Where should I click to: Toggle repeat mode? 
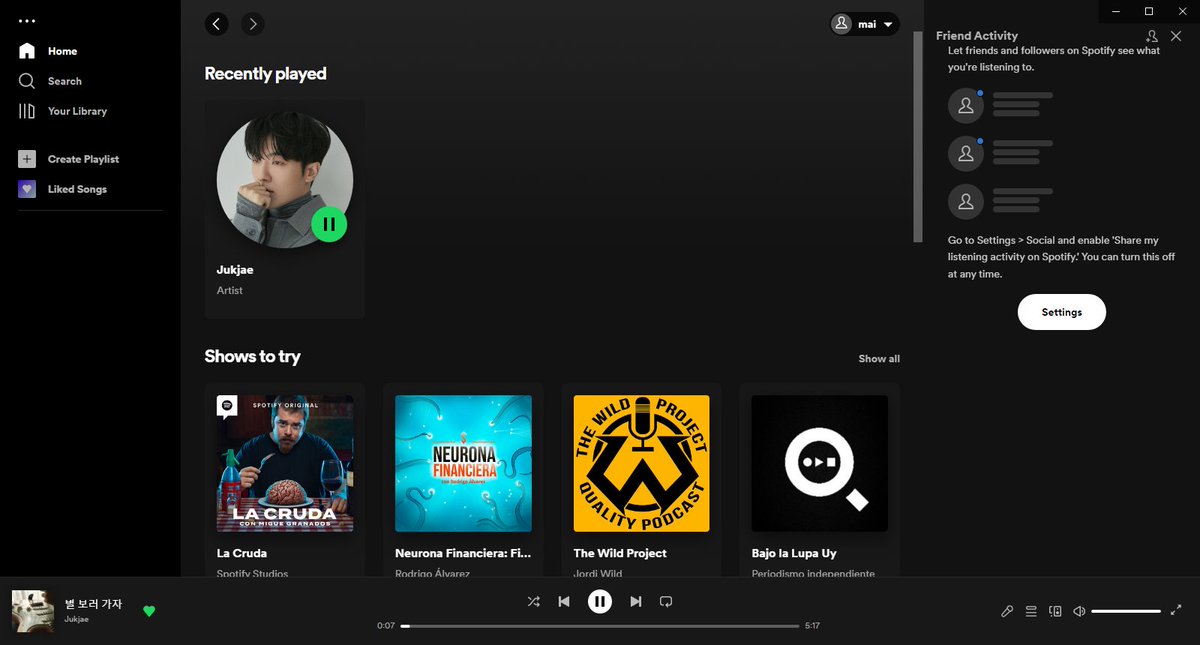[666, 601]
